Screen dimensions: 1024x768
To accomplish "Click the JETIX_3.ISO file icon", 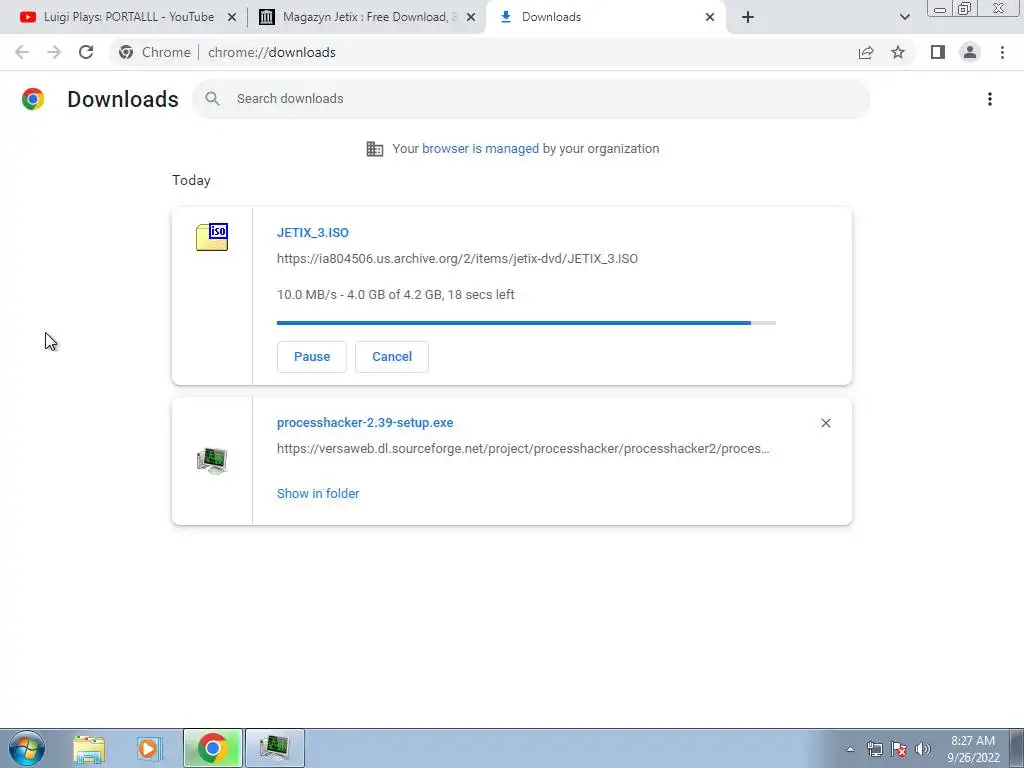I will coord(212,236).
